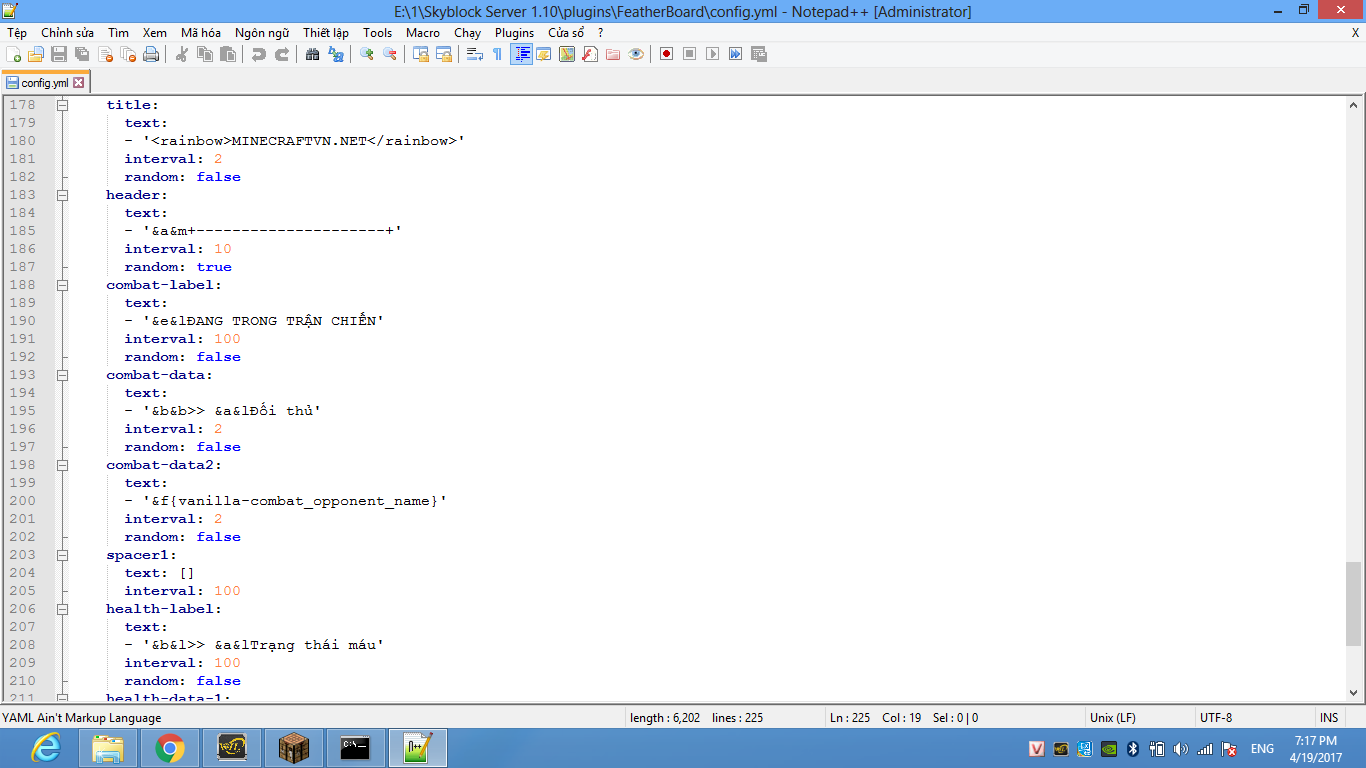Toggle word wrap toolbar icon

click(475, 54)
